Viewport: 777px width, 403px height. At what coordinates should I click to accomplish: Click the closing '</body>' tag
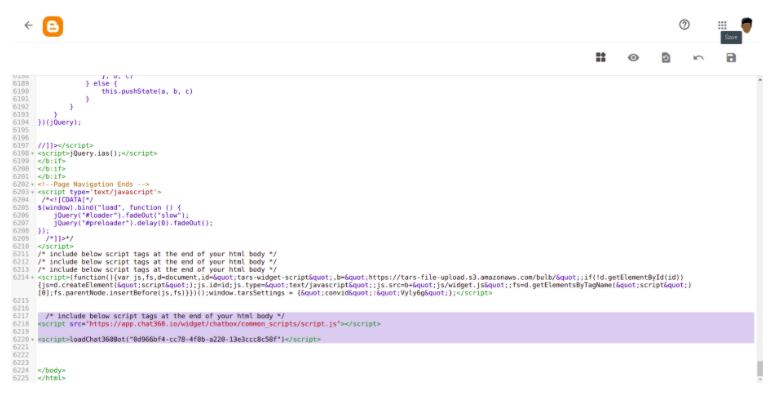[52, 370]
